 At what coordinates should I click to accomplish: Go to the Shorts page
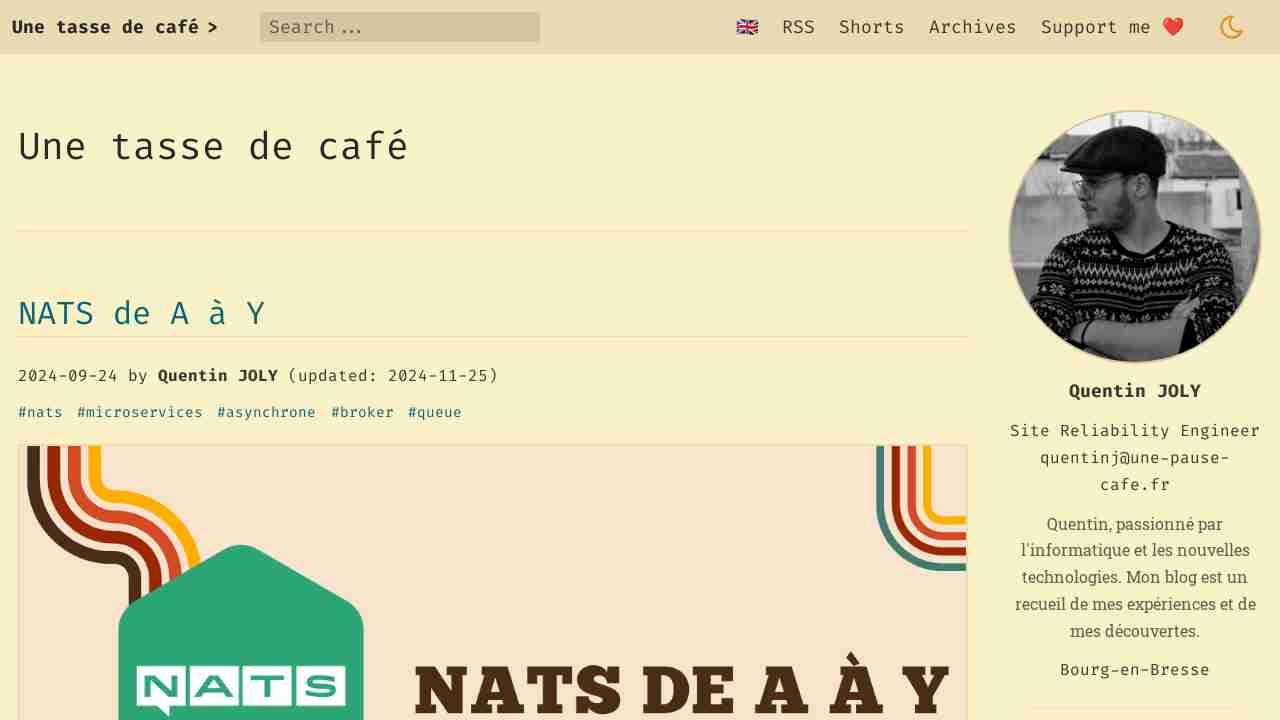pos(871,27)
